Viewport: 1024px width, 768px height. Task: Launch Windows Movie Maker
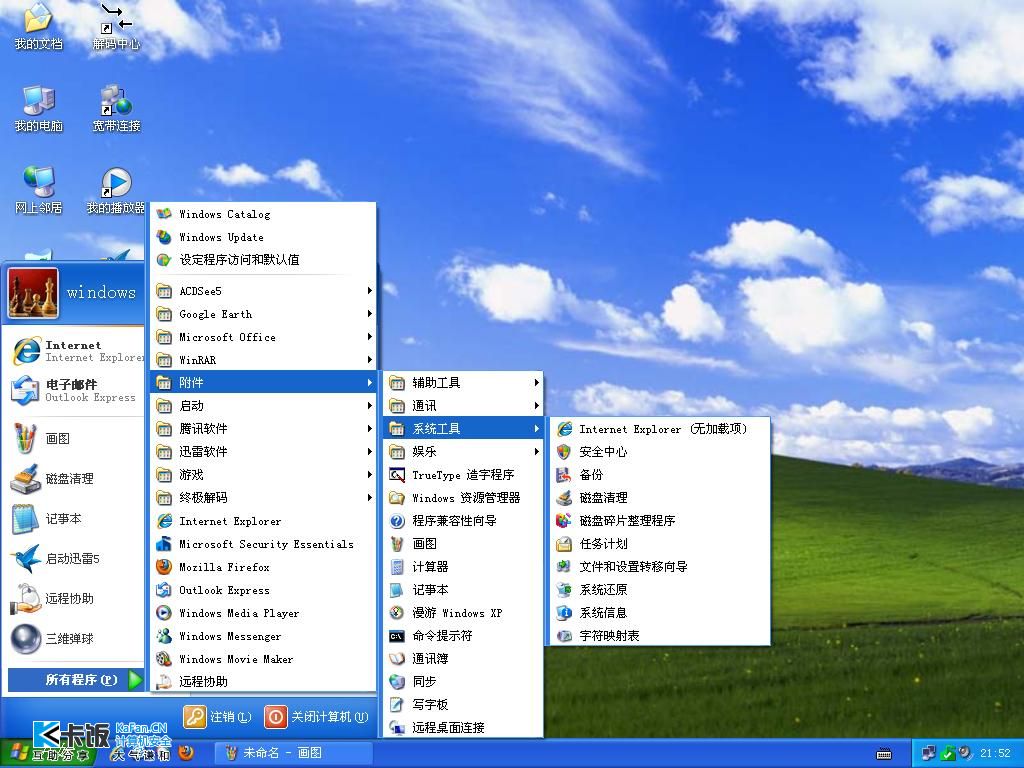tap(263, 659)
